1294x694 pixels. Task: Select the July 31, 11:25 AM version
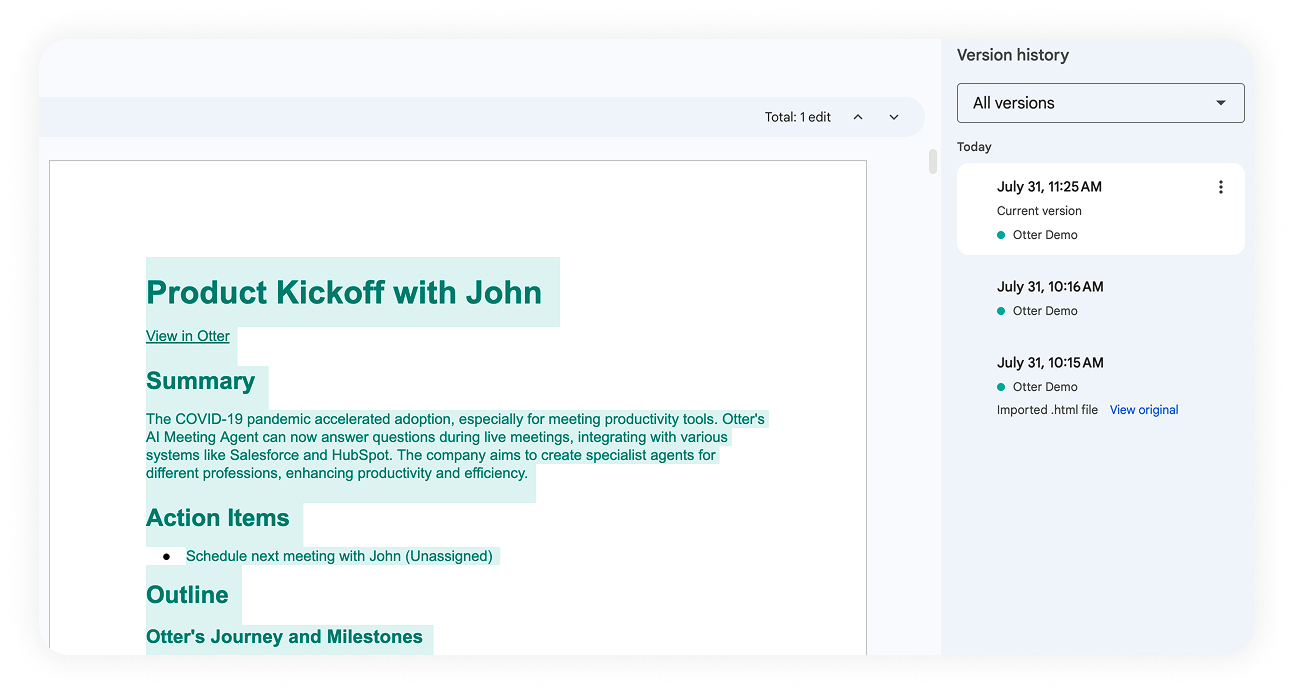[1100, 209]
